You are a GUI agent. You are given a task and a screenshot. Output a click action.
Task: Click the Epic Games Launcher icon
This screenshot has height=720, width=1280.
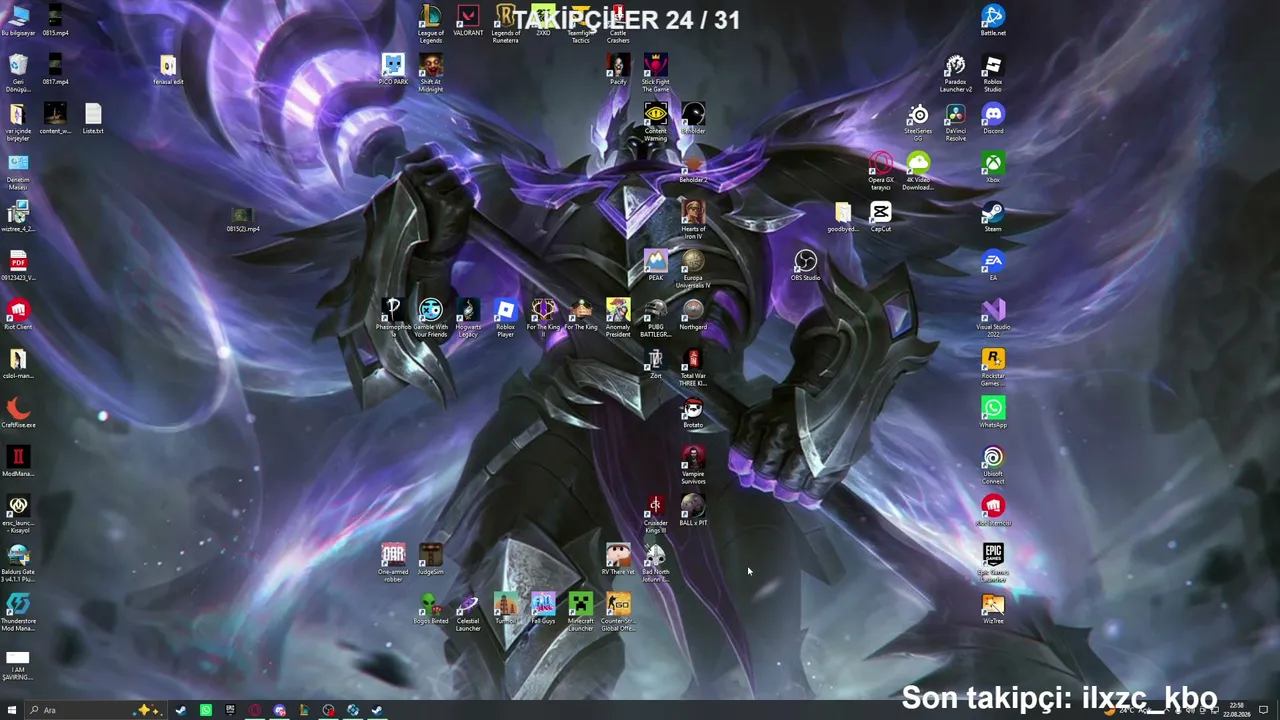coord(993,563)
